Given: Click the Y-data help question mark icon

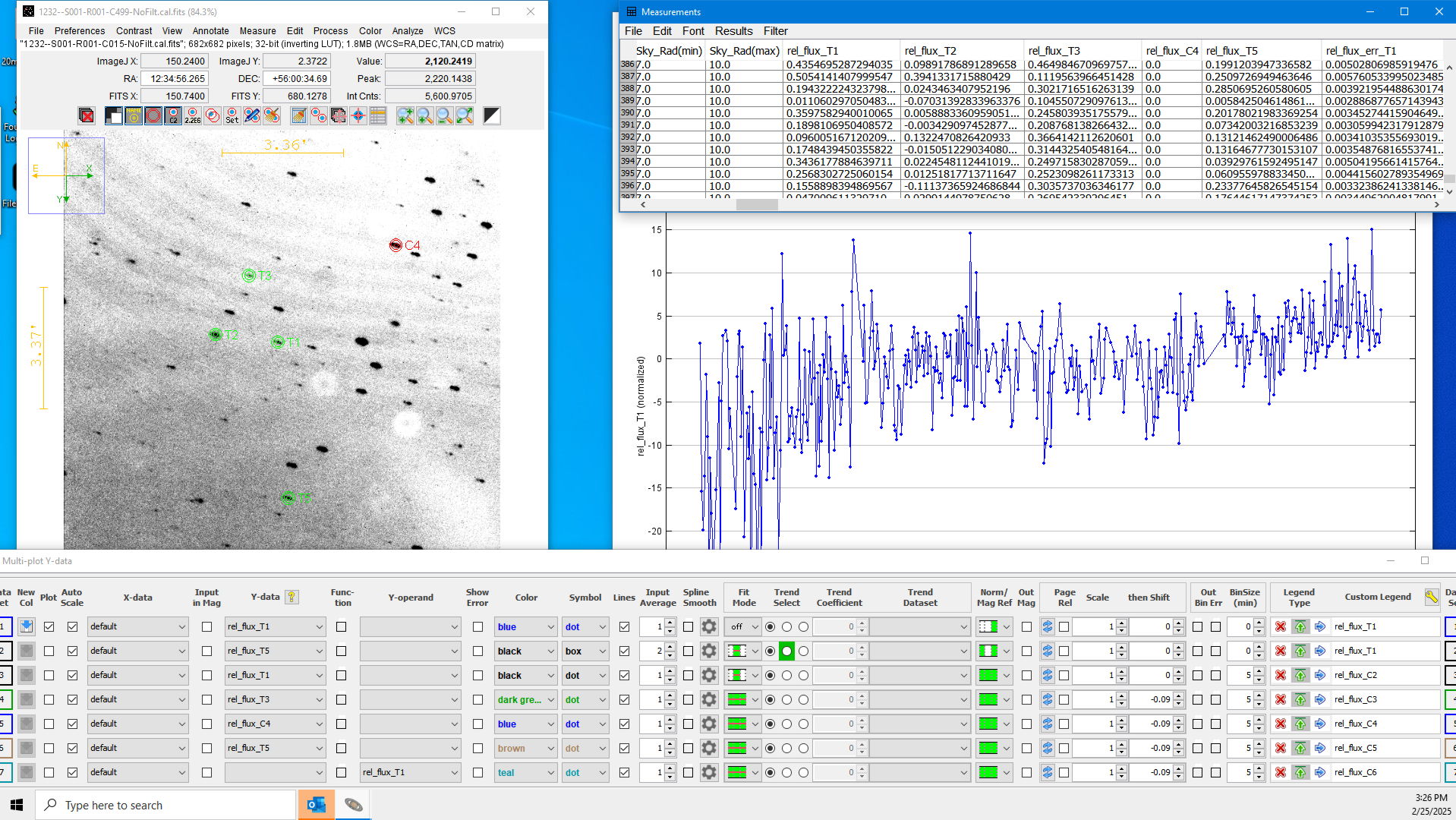Looking at the screenshot, I should click(x=292, y=598).
